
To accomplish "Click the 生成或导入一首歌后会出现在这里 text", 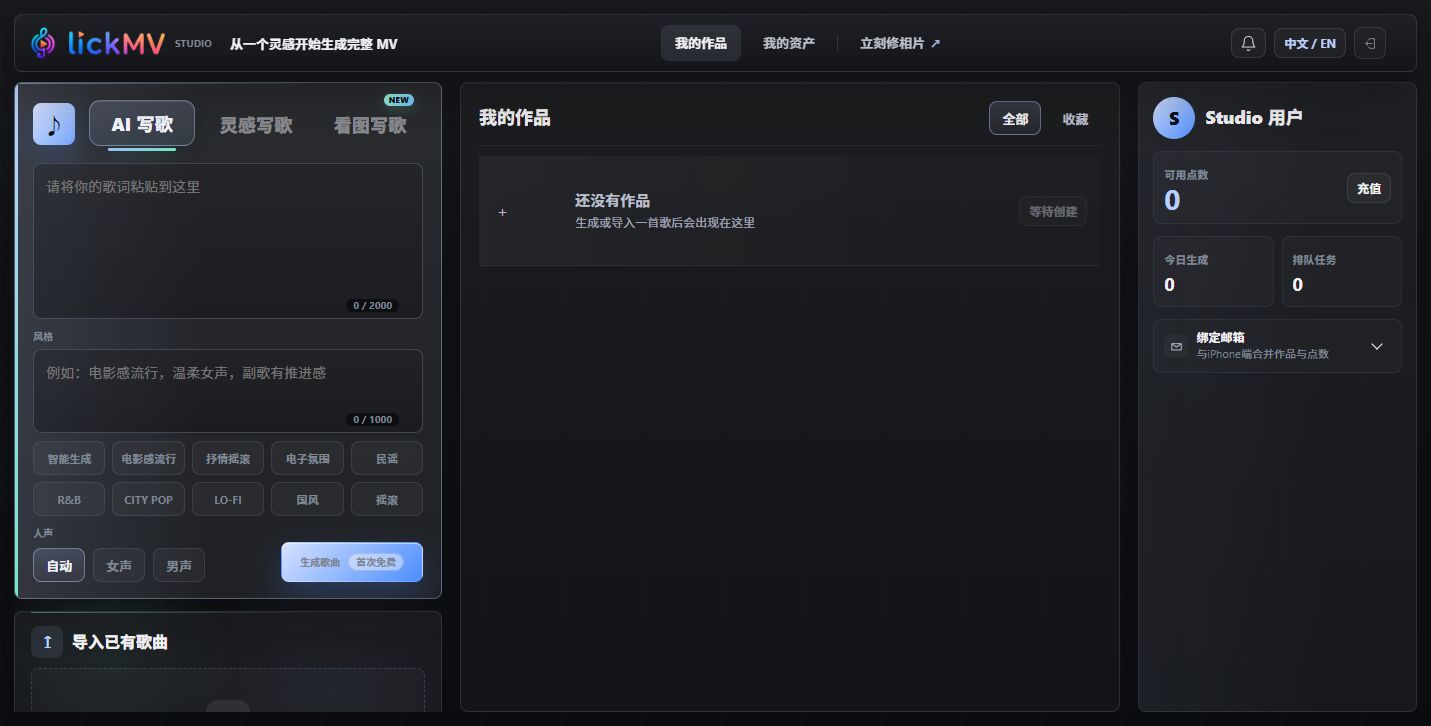I will 665,222.
